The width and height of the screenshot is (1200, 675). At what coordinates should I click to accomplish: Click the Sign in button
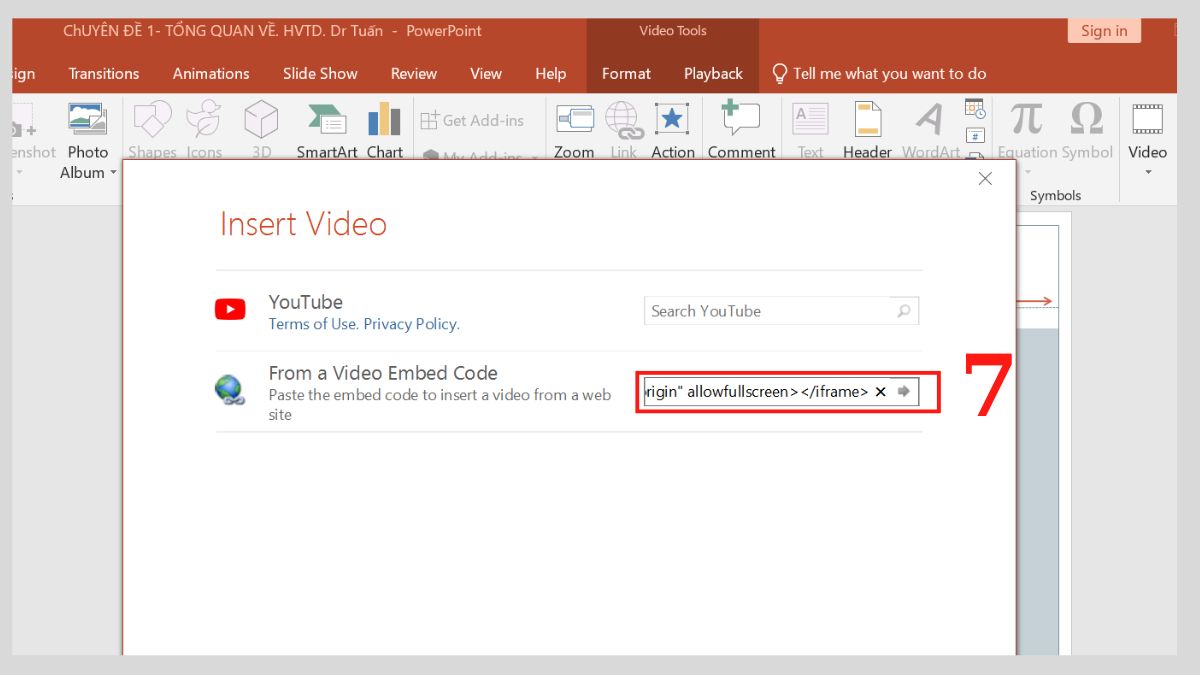pyautogui.click(x=1104, y=30)
